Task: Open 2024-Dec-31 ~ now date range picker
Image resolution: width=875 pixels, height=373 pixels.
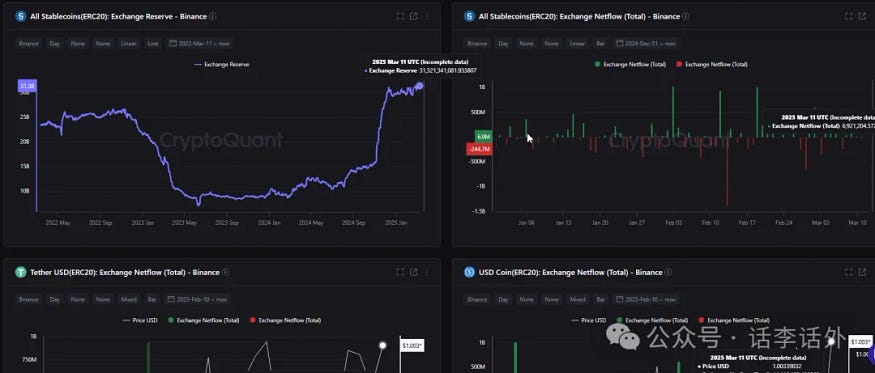Action: click(x=646, y=44)
